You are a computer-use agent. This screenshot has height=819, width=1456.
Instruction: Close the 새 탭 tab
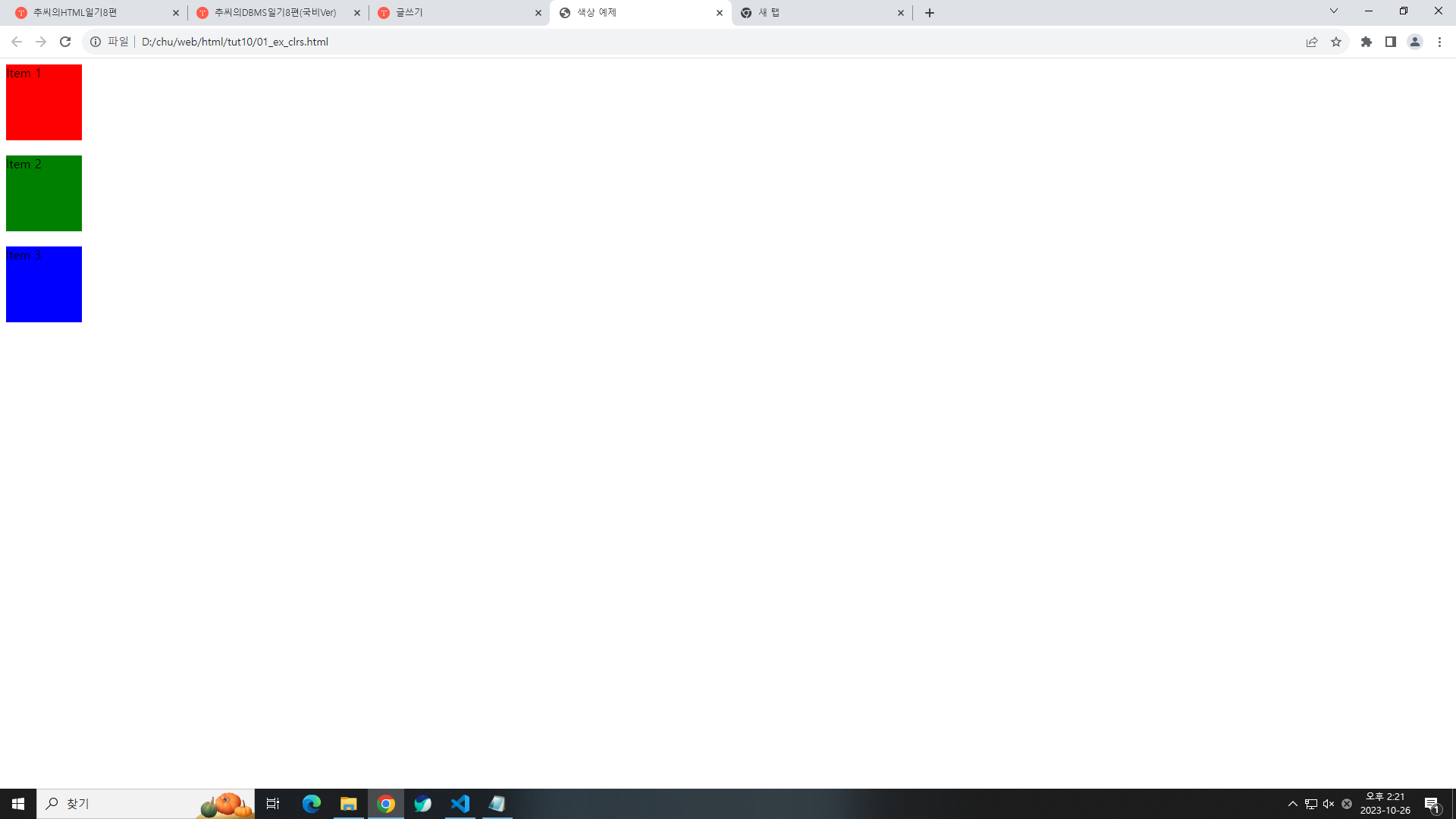tap(901, 13)
